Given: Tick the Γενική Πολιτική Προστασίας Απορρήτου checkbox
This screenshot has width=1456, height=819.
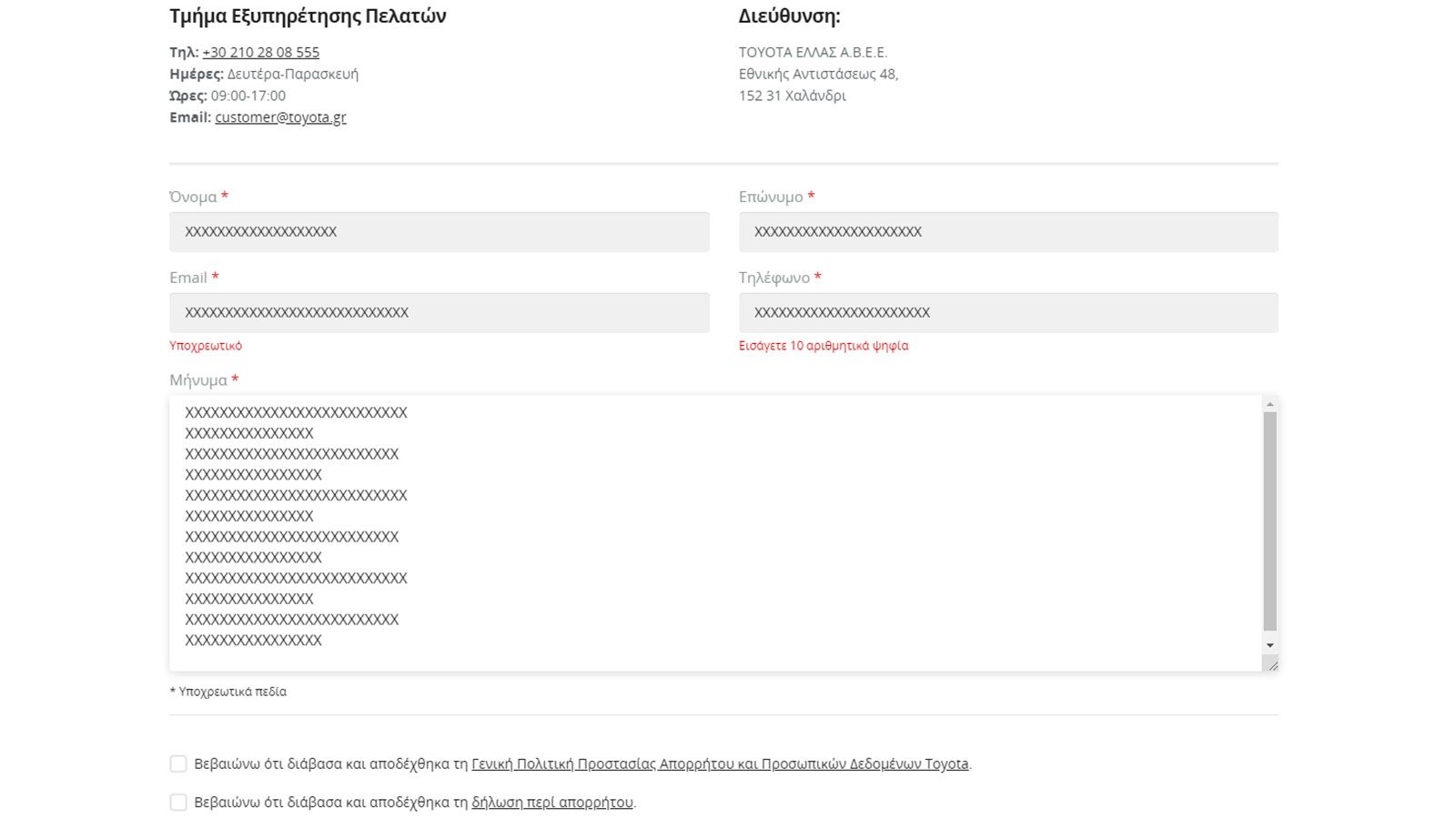Looking at the screenshot, I should [x=178, y=763].
